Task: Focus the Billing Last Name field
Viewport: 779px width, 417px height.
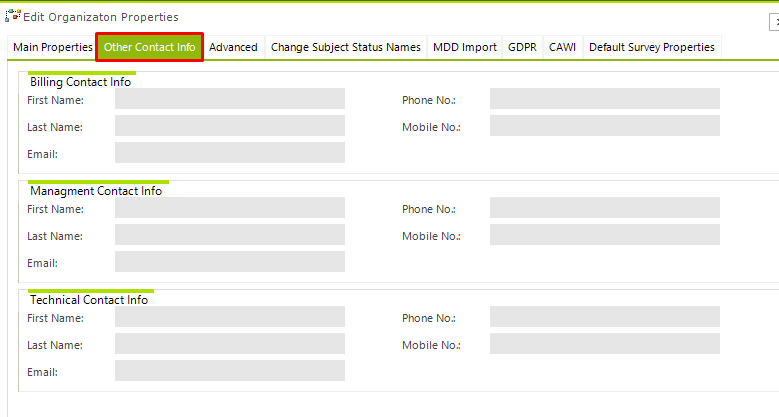Action: coord(230,125)
